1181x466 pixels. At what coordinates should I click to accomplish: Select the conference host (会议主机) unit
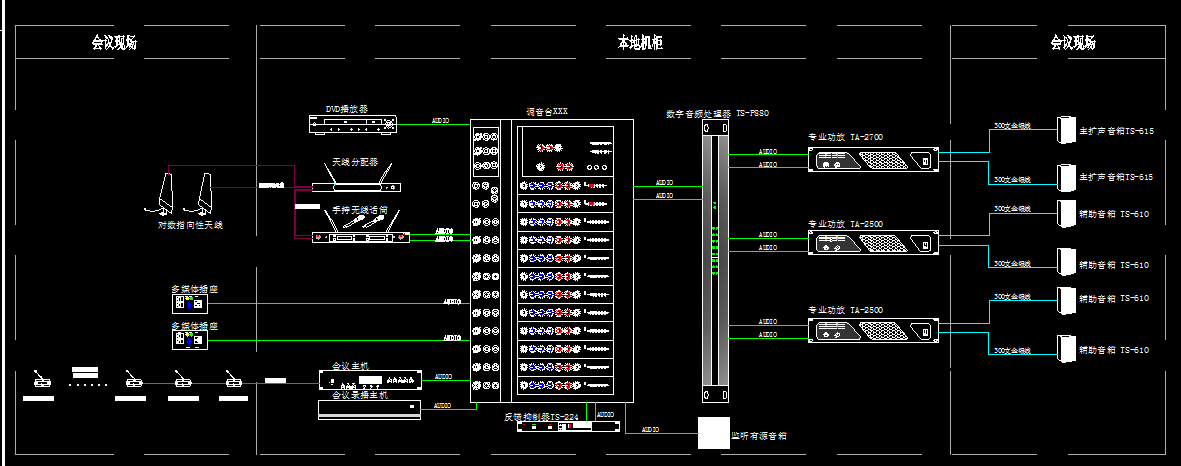click(369, 380)
